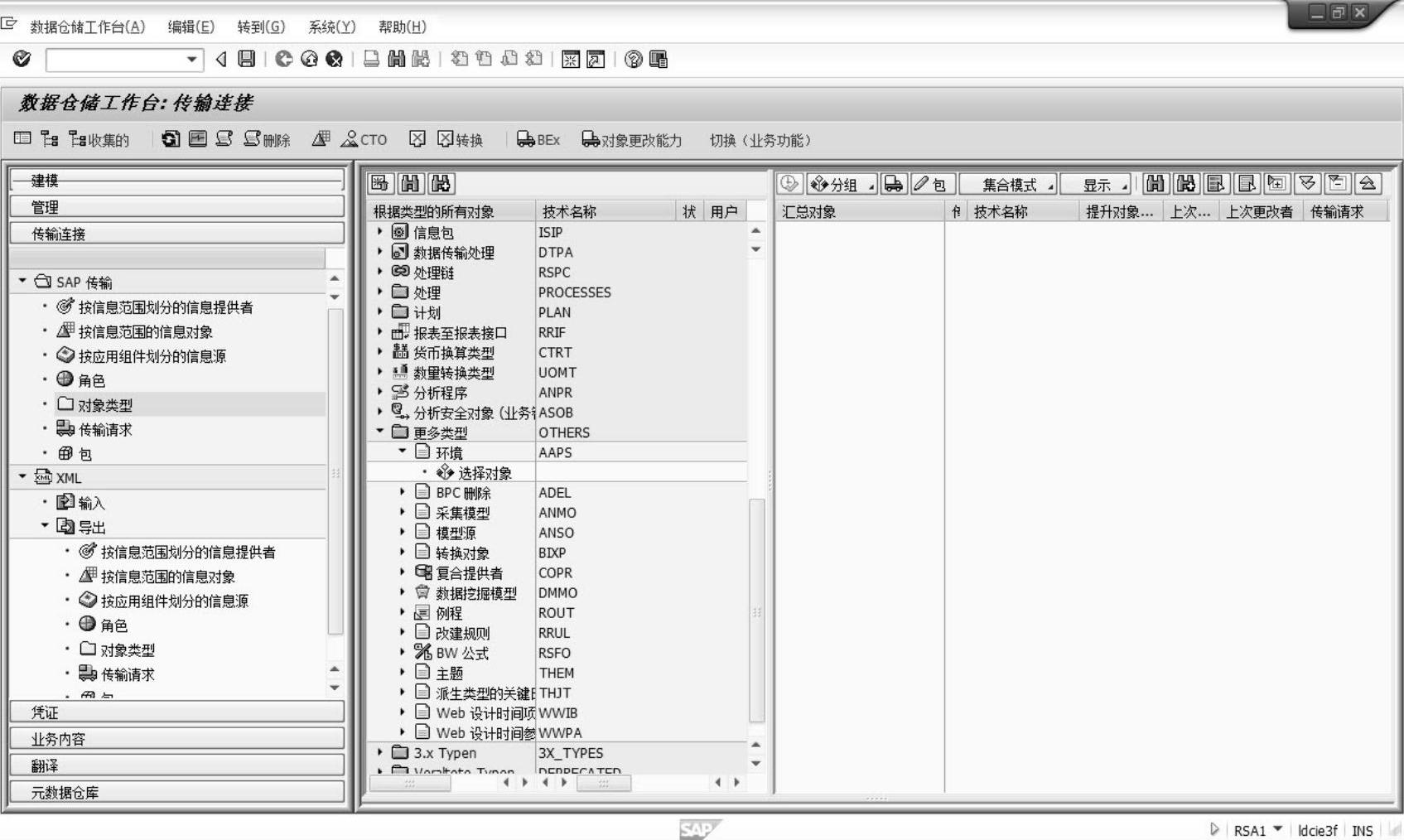
Task: Click the CTO button
Action: 364,139
